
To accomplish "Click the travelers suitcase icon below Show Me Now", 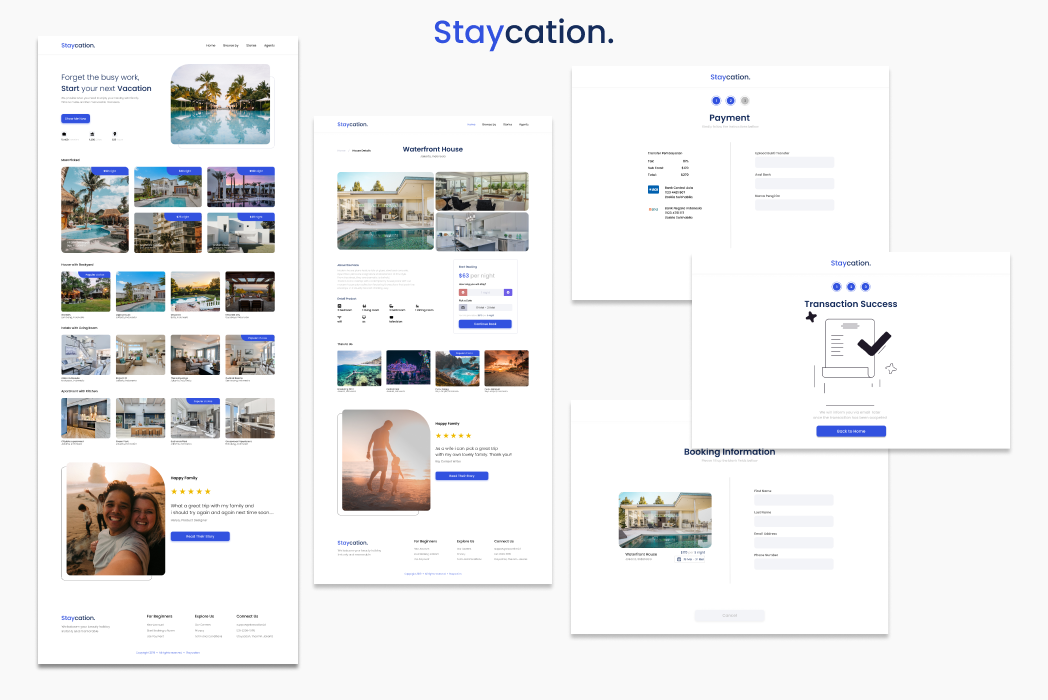I will tap(64, 134).
